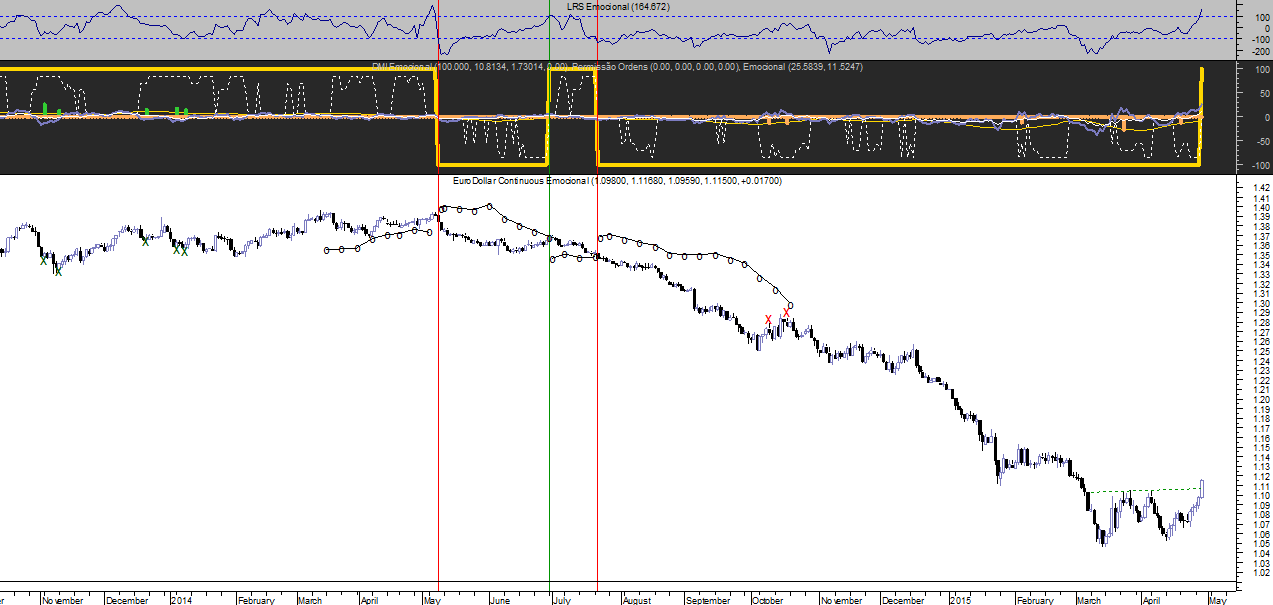Click the 1.15 price axis label

click(1261, 448)
